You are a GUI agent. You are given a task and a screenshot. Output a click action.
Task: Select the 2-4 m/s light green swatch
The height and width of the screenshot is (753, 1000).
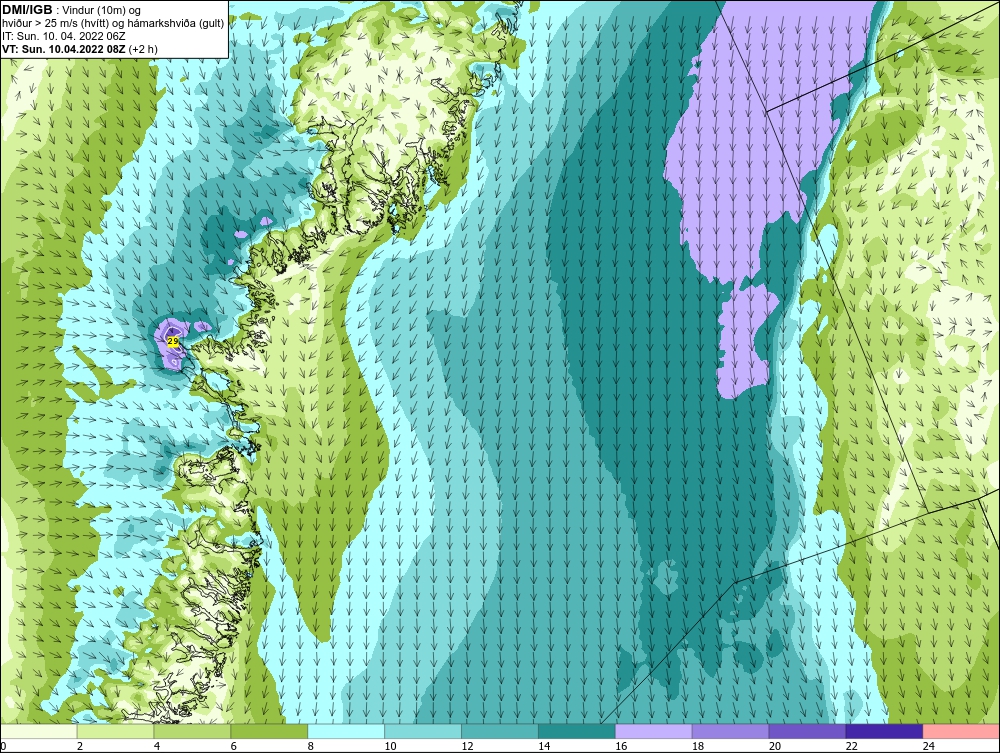pos(115,731)
